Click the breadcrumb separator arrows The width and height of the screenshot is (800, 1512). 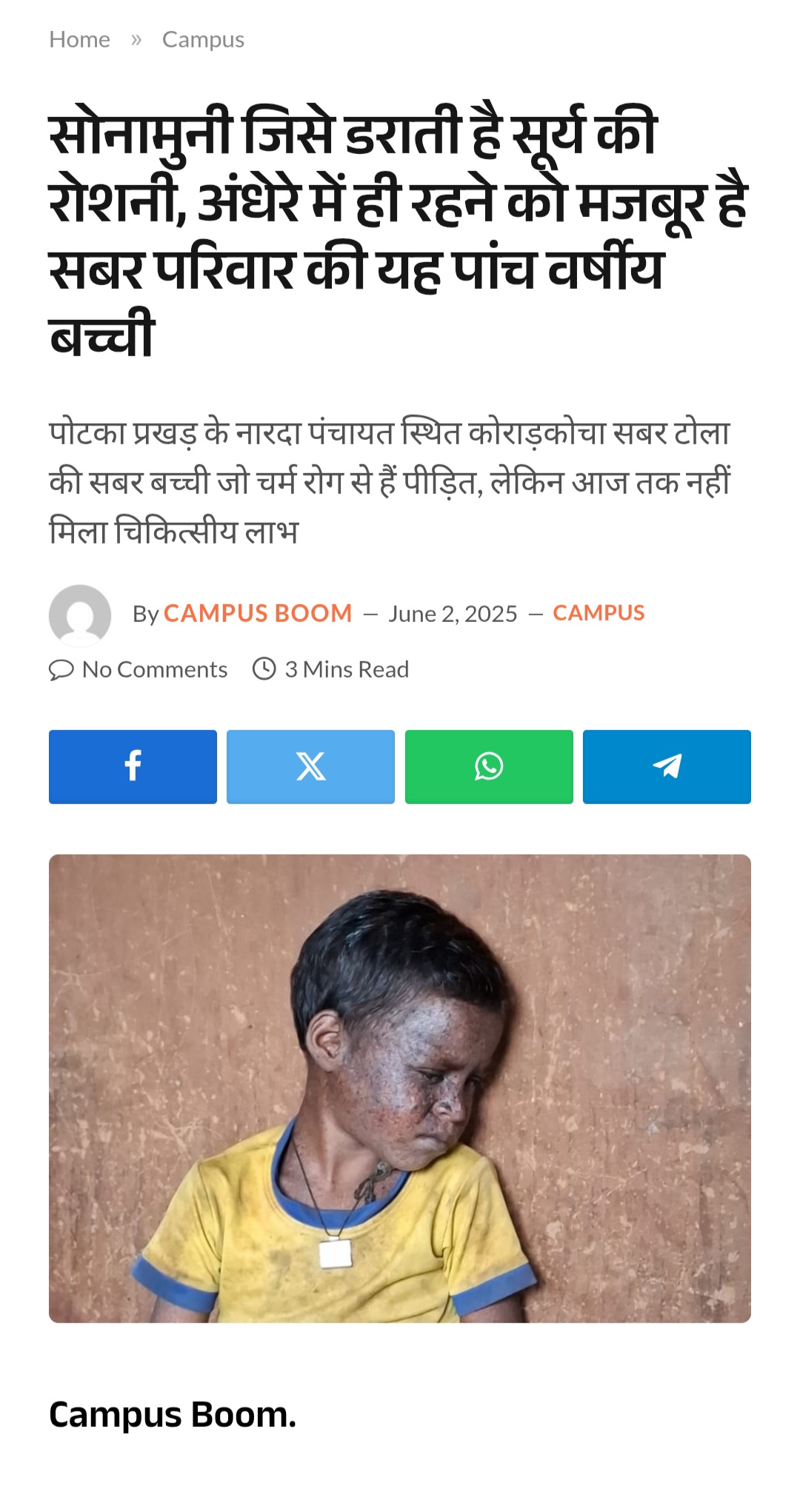pos(136,40)
